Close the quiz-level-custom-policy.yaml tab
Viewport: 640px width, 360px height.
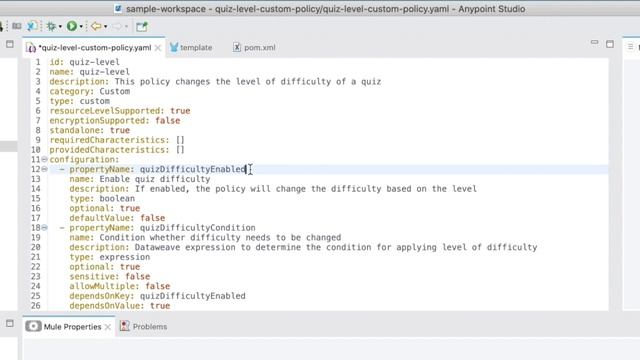[x=158, y=48]
